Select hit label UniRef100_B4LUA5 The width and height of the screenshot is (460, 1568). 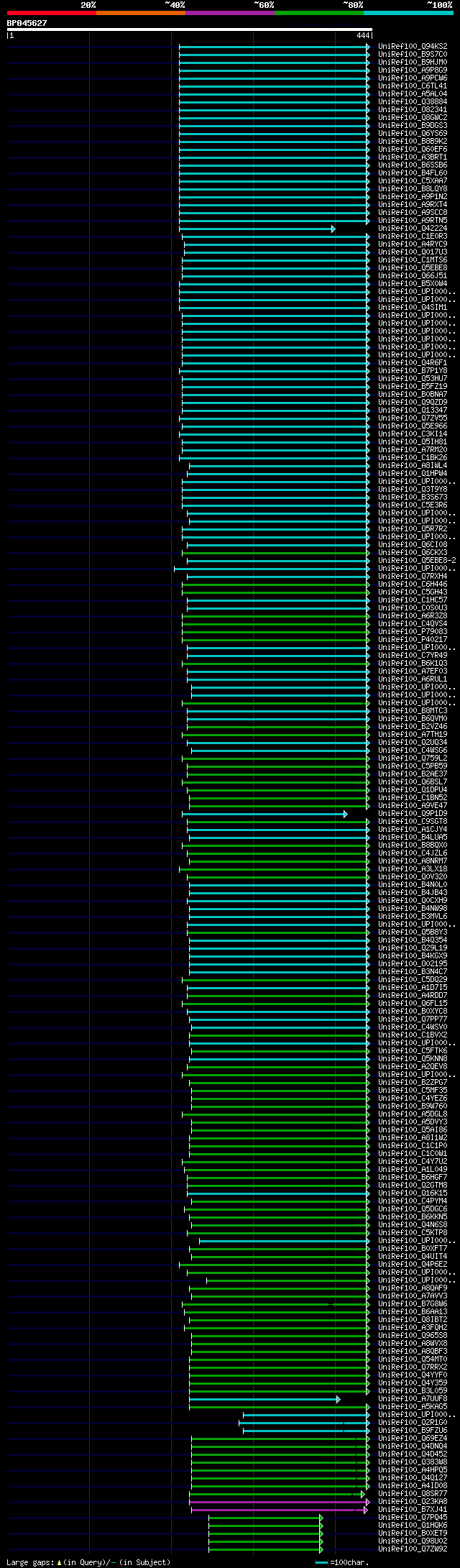(413, 837)
